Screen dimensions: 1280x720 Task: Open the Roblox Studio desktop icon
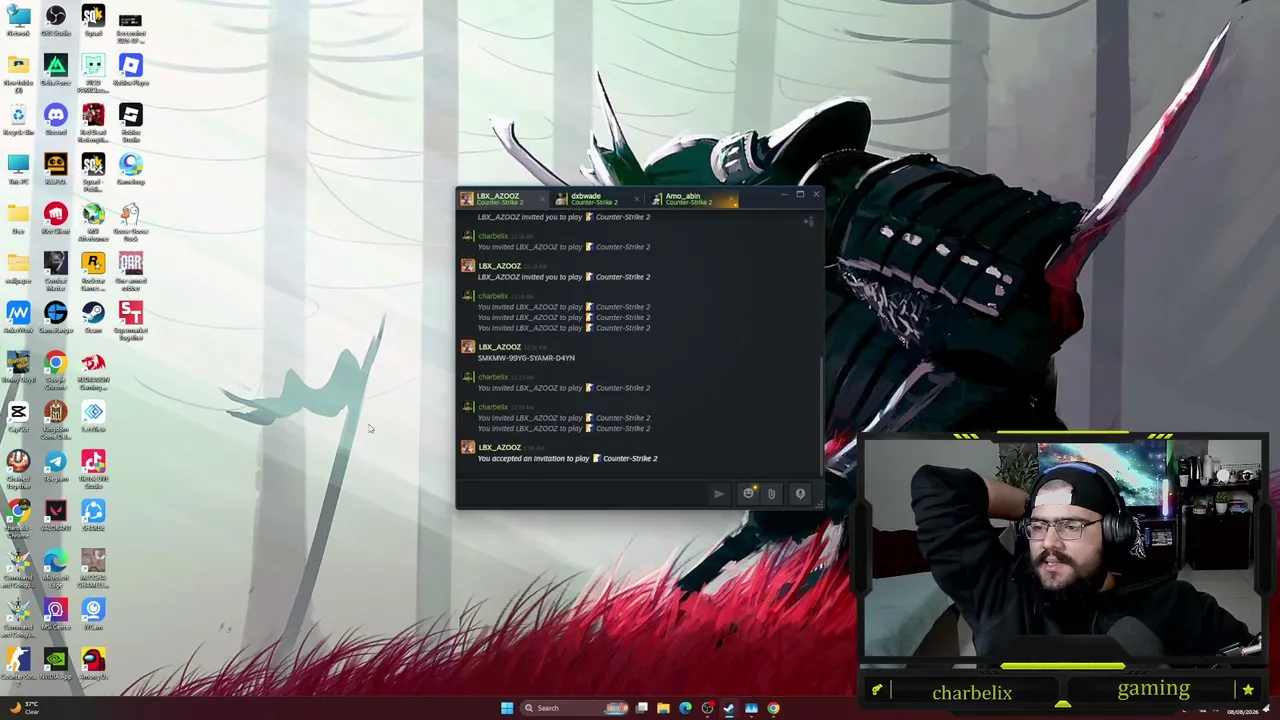130,121
